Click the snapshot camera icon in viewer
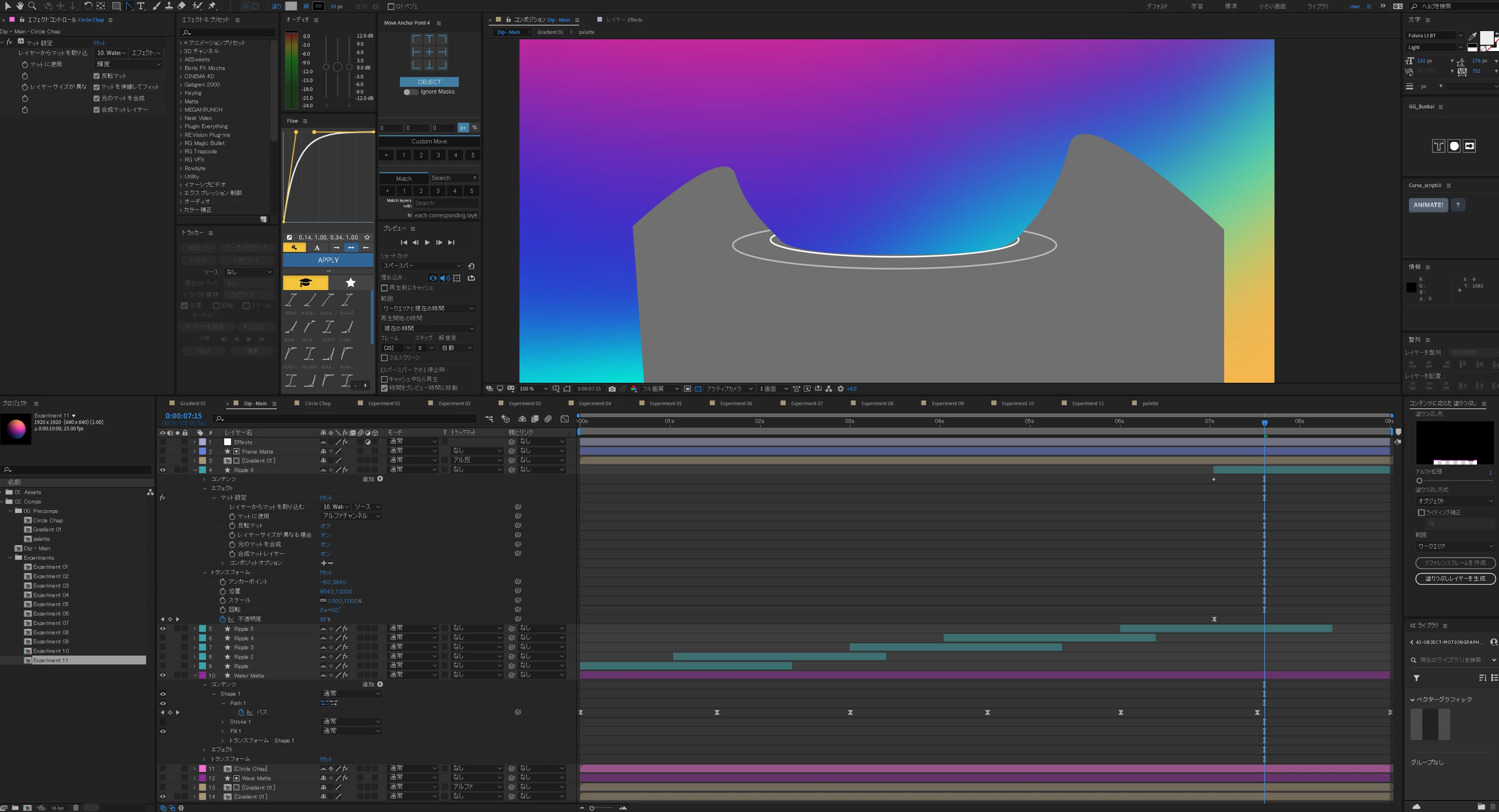This screenshot has width=1499, height=812. (611, 389)
